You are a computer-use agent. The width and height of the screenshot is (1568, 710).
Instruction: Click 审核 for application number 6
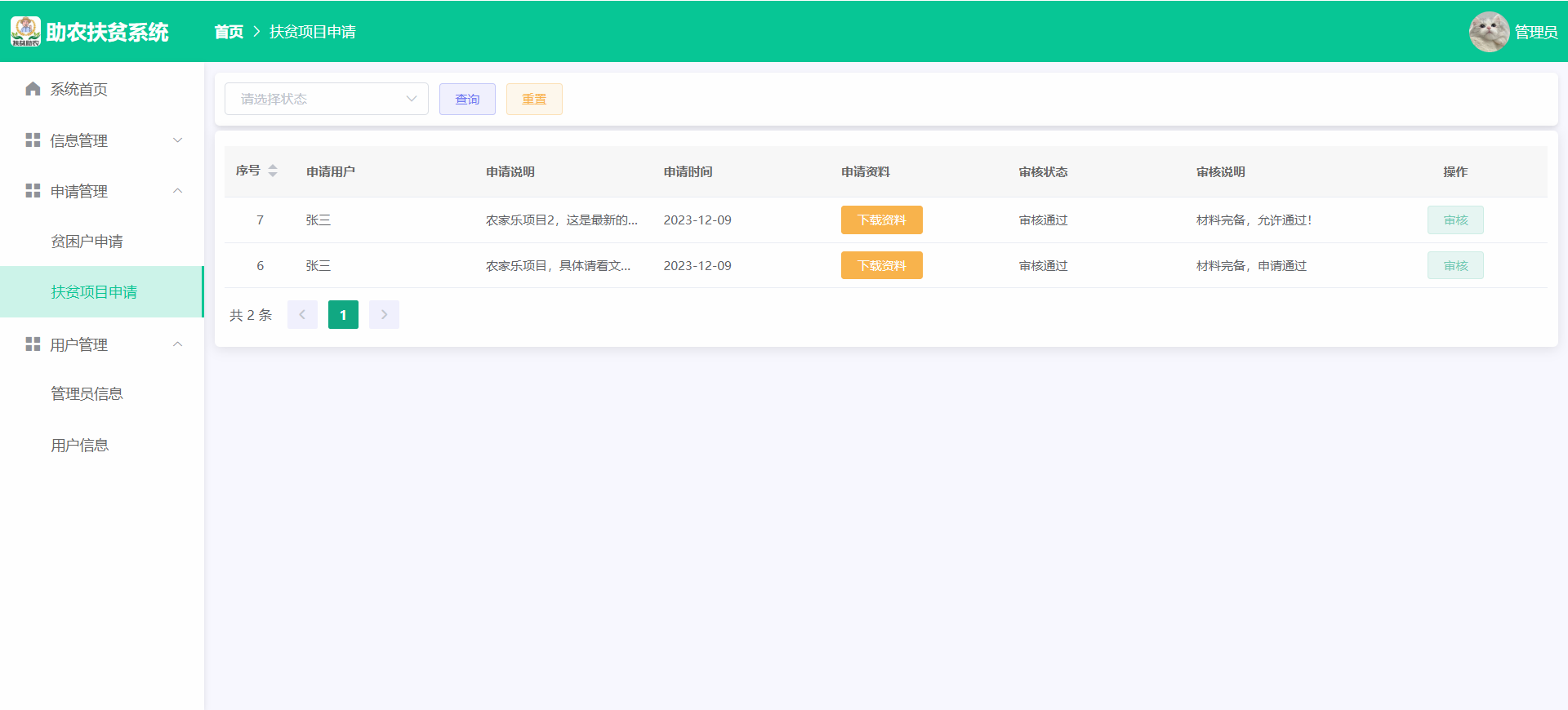[x=1455, y=265]
